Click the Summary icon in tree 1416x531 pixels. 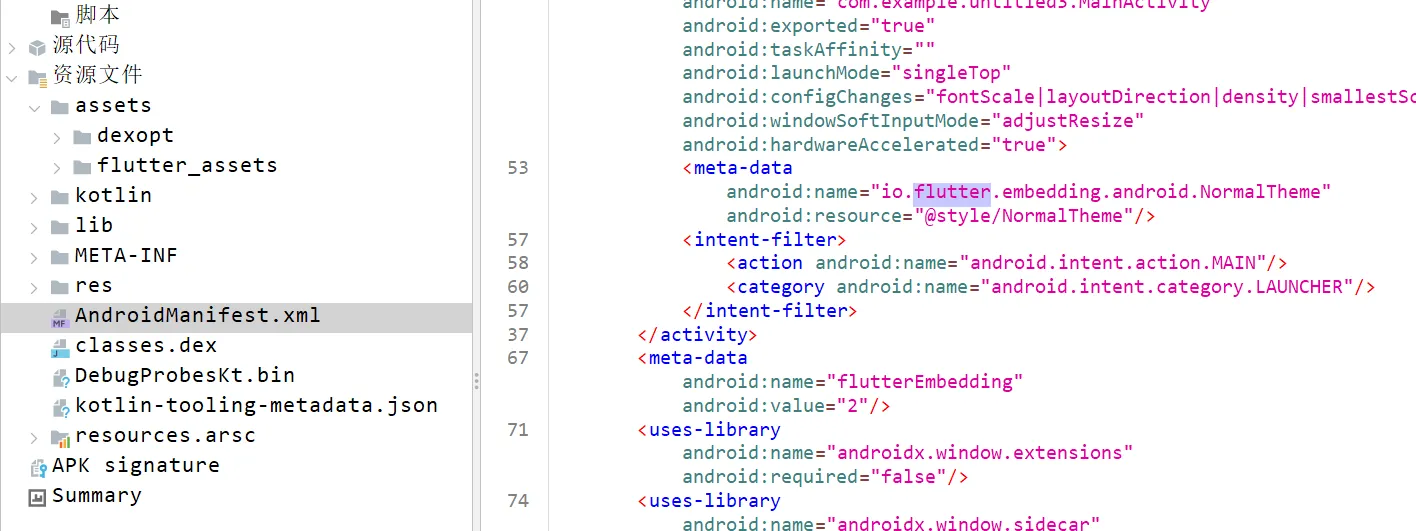click(38, 497)
